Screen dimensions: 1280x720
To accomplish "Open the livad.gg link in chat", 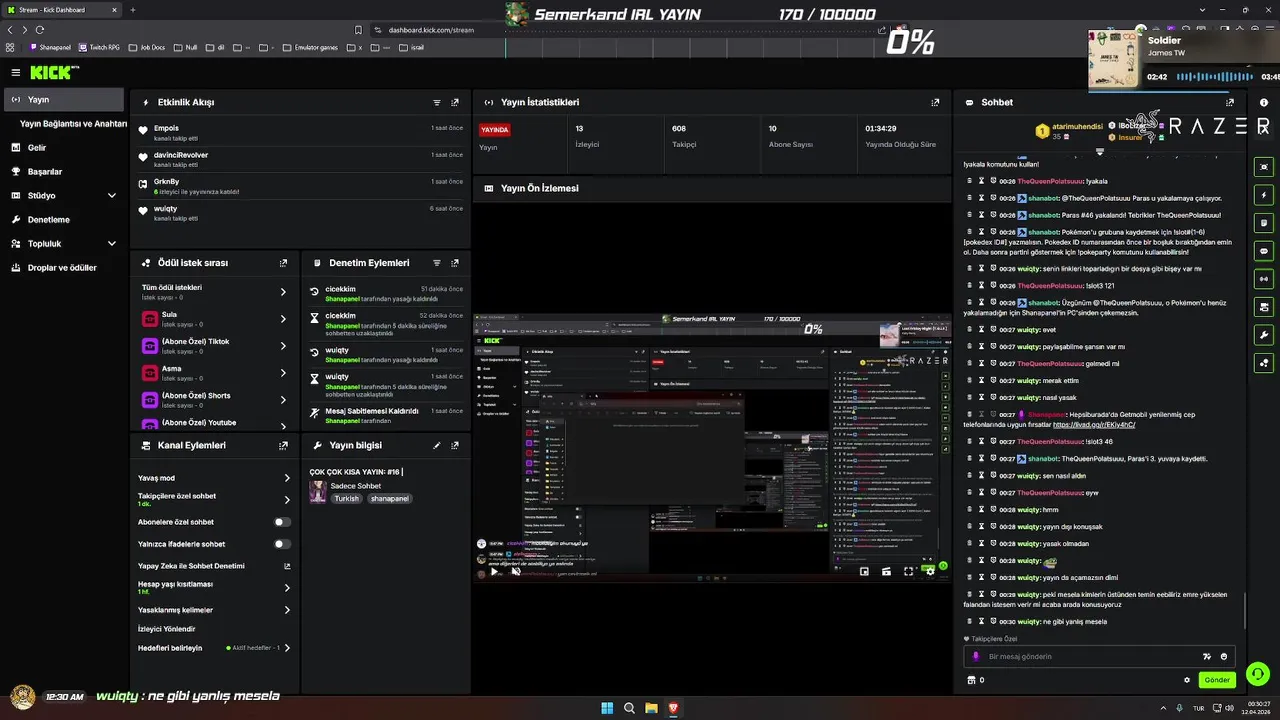I will [1094, 425].
